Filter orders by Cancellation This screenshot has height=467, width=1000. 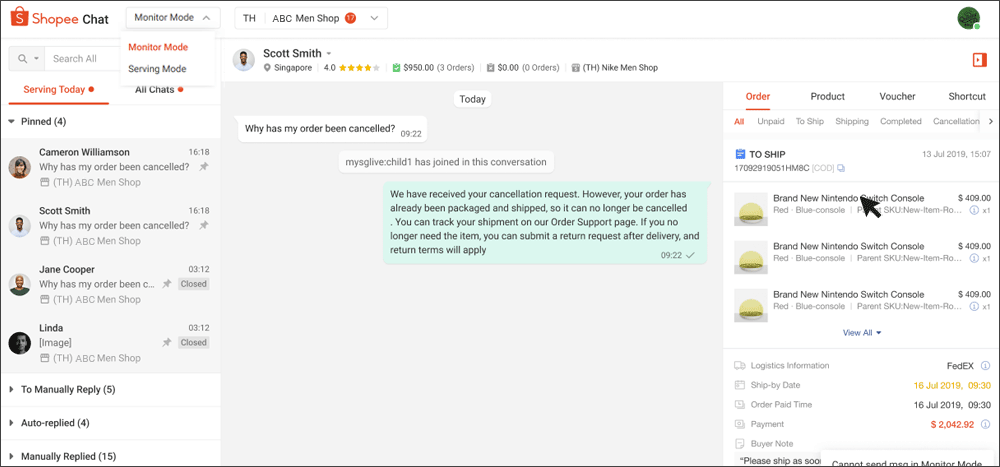pyautogui.click(x=956, y=121)
